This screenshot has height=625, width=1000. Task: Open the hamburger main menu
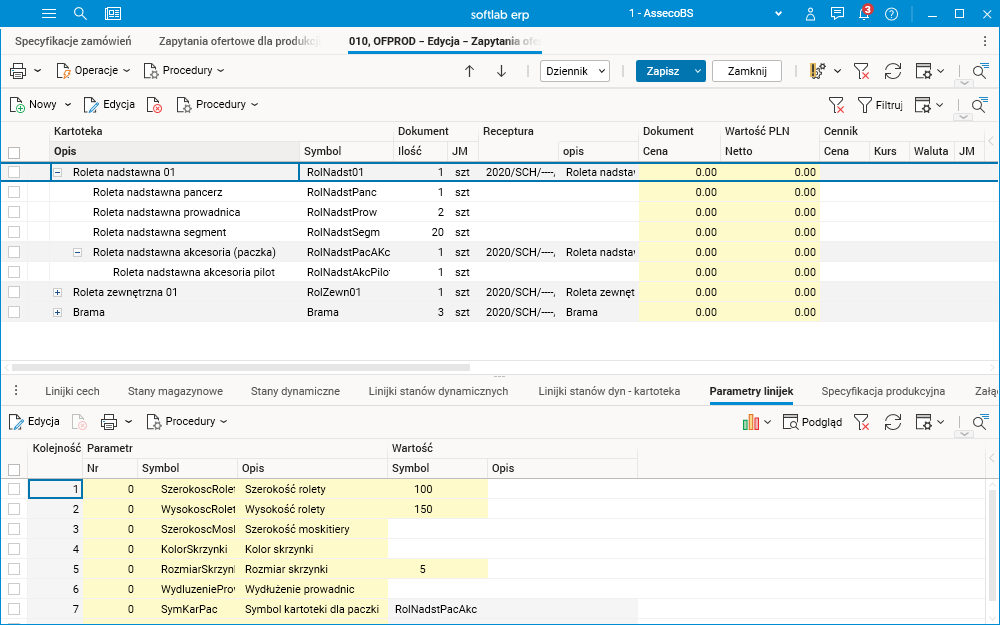click(48, 13)
